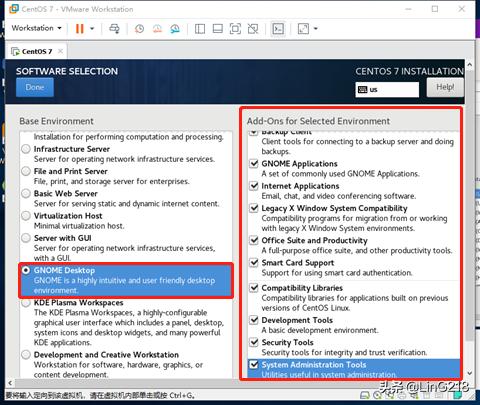Screen dimensions: 480x405
Task: Click 'Email, chat, and video conferencing software.' text
Action: tap(339, 196)
